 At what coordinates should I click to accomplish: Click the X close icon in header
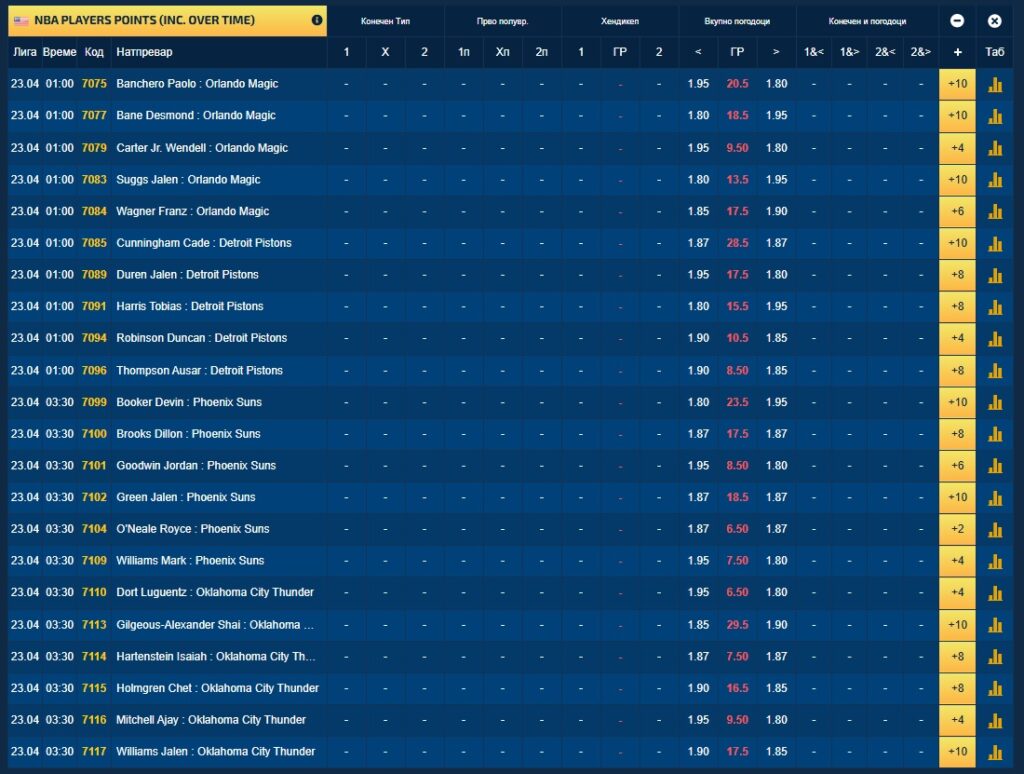(x=994, y=20)
